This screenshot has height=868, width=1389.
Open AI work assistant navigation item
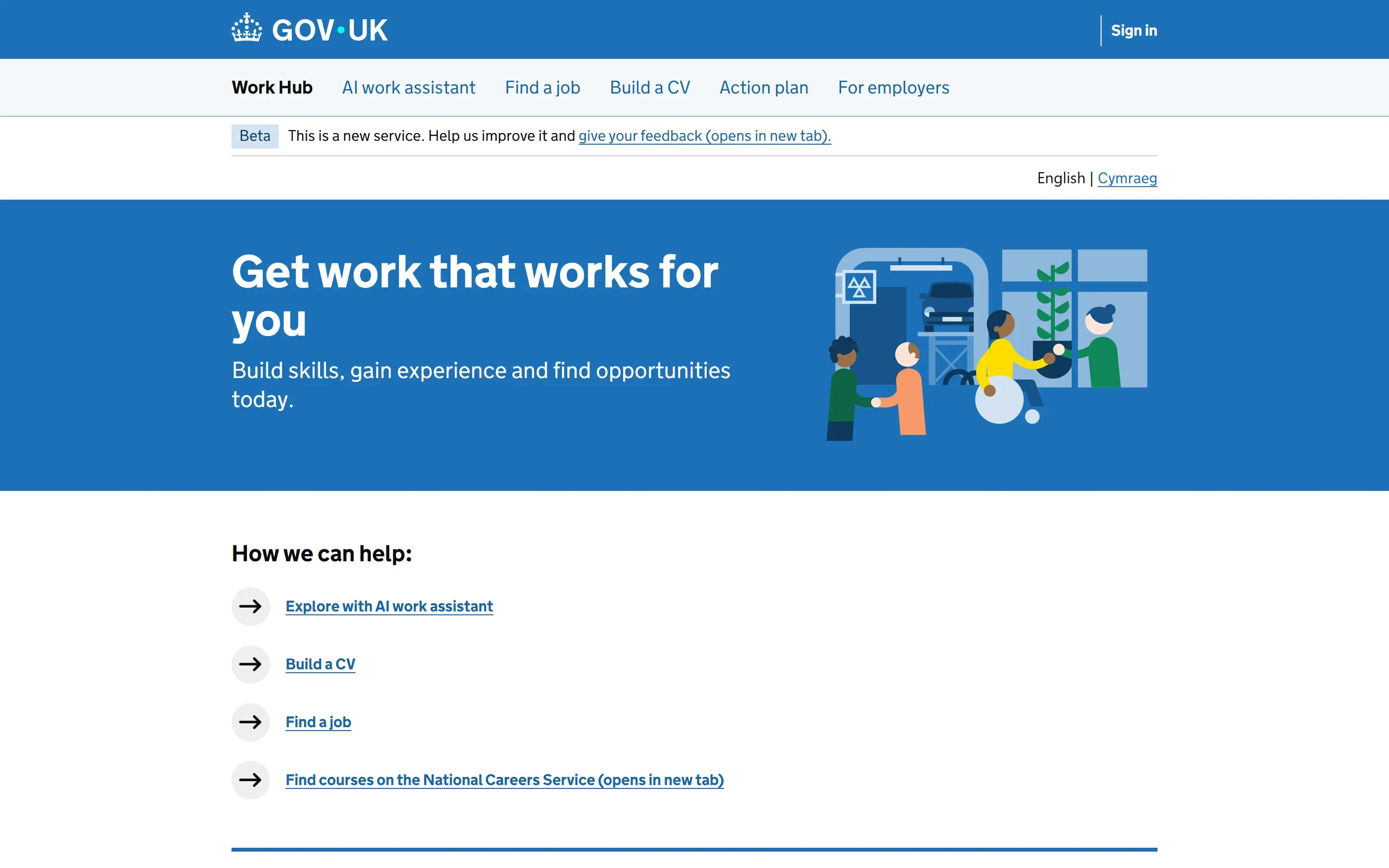(x=409, y=87)
